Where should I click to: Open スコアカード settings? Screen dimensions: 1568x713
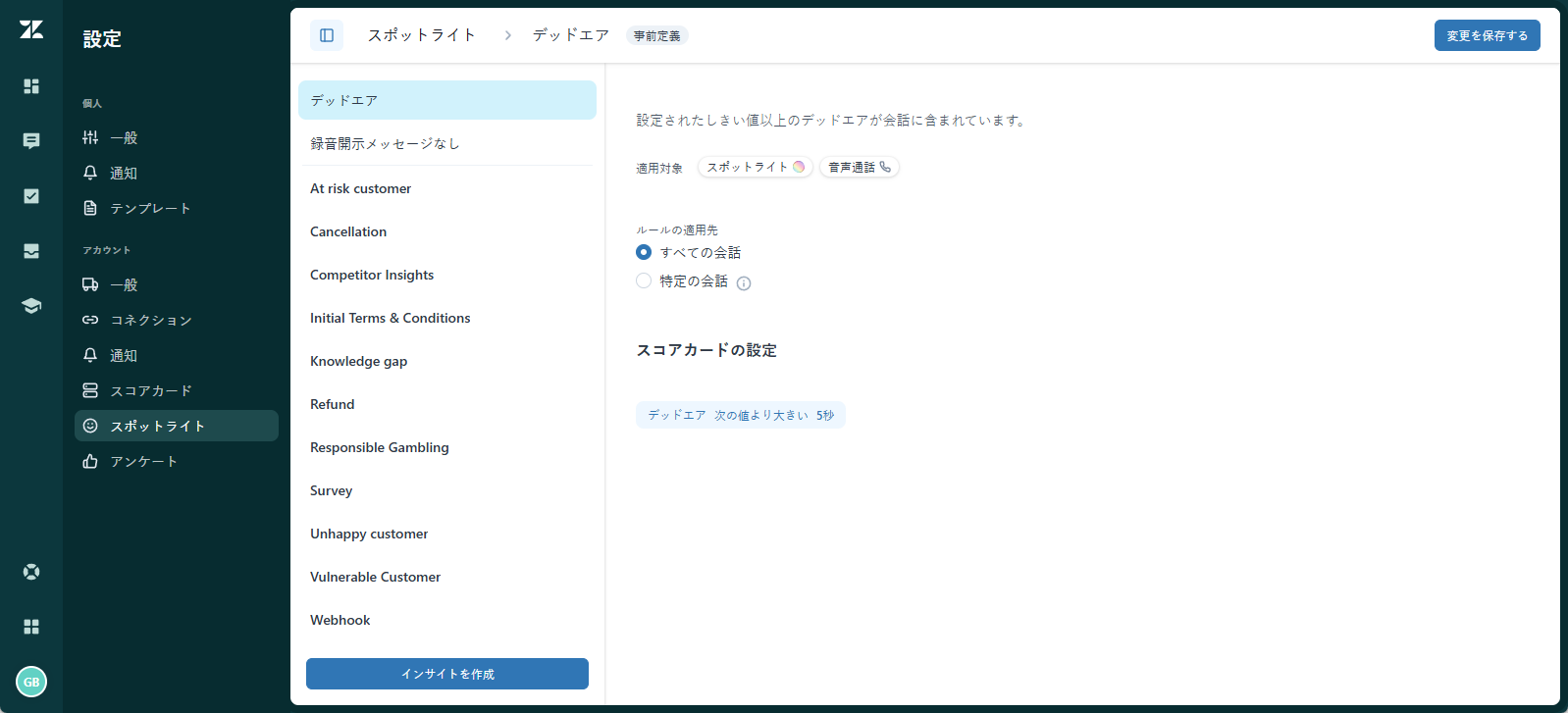click(177, 390)
